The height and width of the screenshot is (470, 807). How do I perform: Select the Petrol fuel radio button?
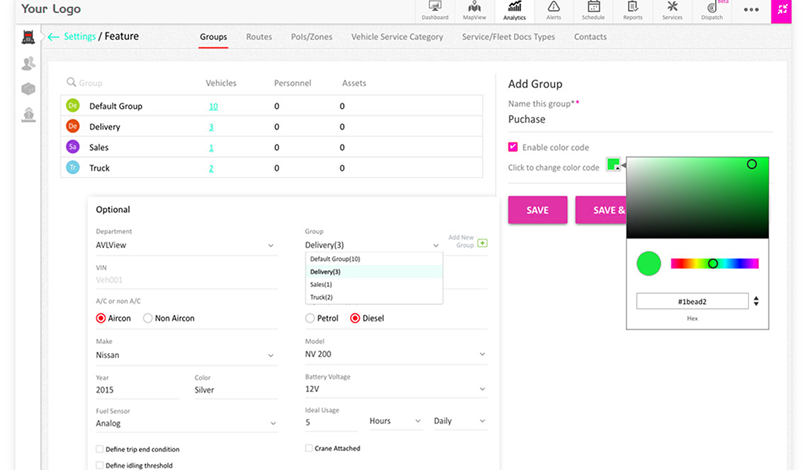click(310, 318)
